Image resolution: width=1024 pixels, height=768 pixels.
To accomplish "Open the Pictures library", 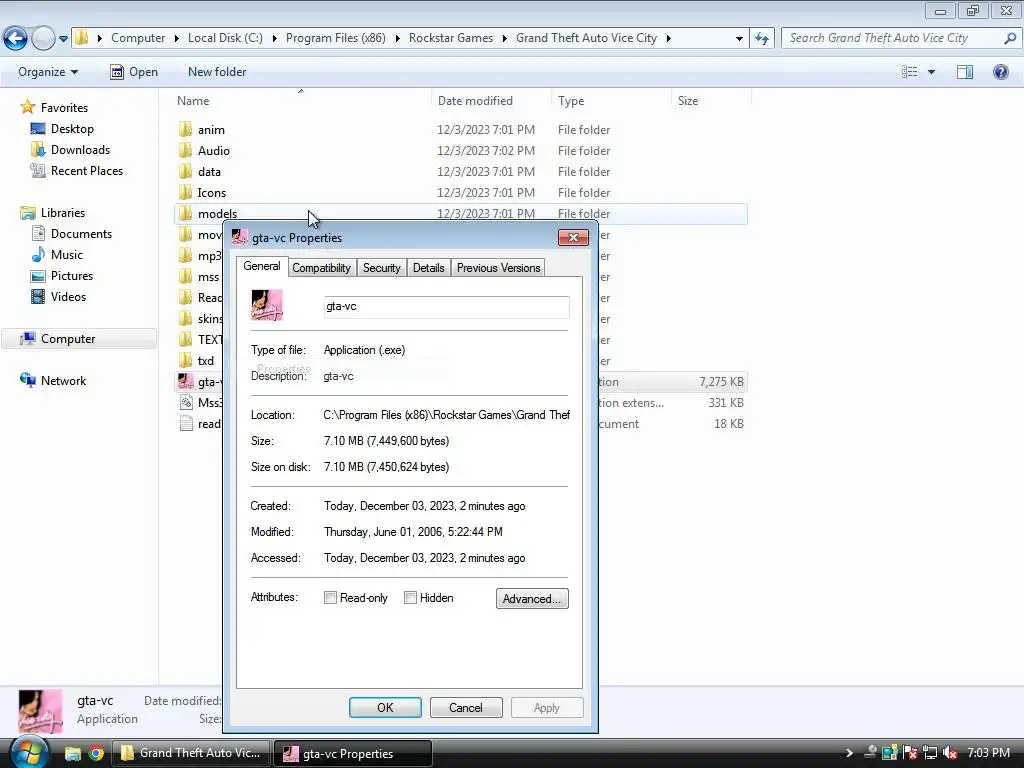I will (x=72, y=276).
